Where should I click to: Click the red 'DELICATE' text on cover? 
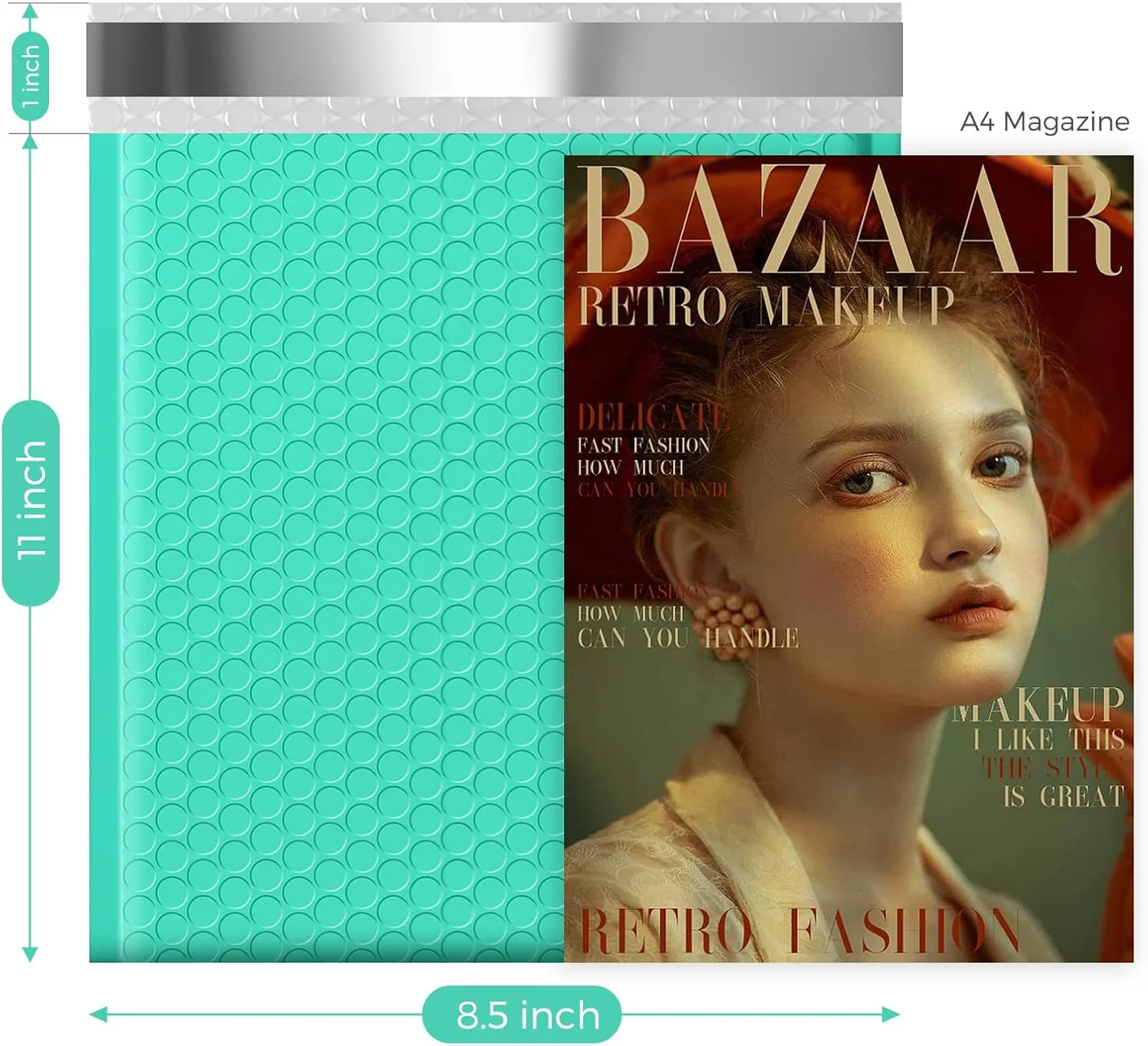pyautogui.click(x=652, y=418)
